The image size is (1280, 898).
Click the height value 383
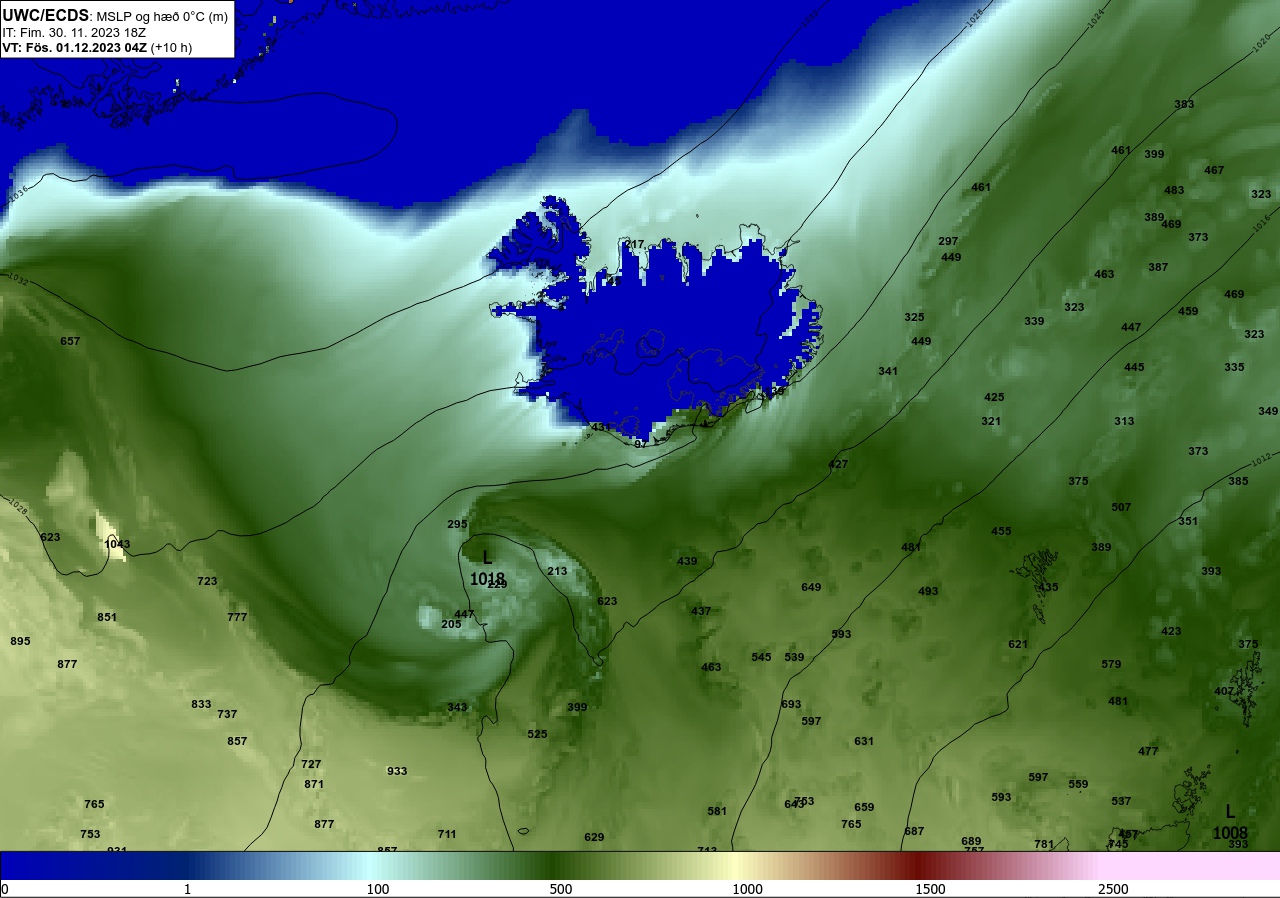(1184, 104)
